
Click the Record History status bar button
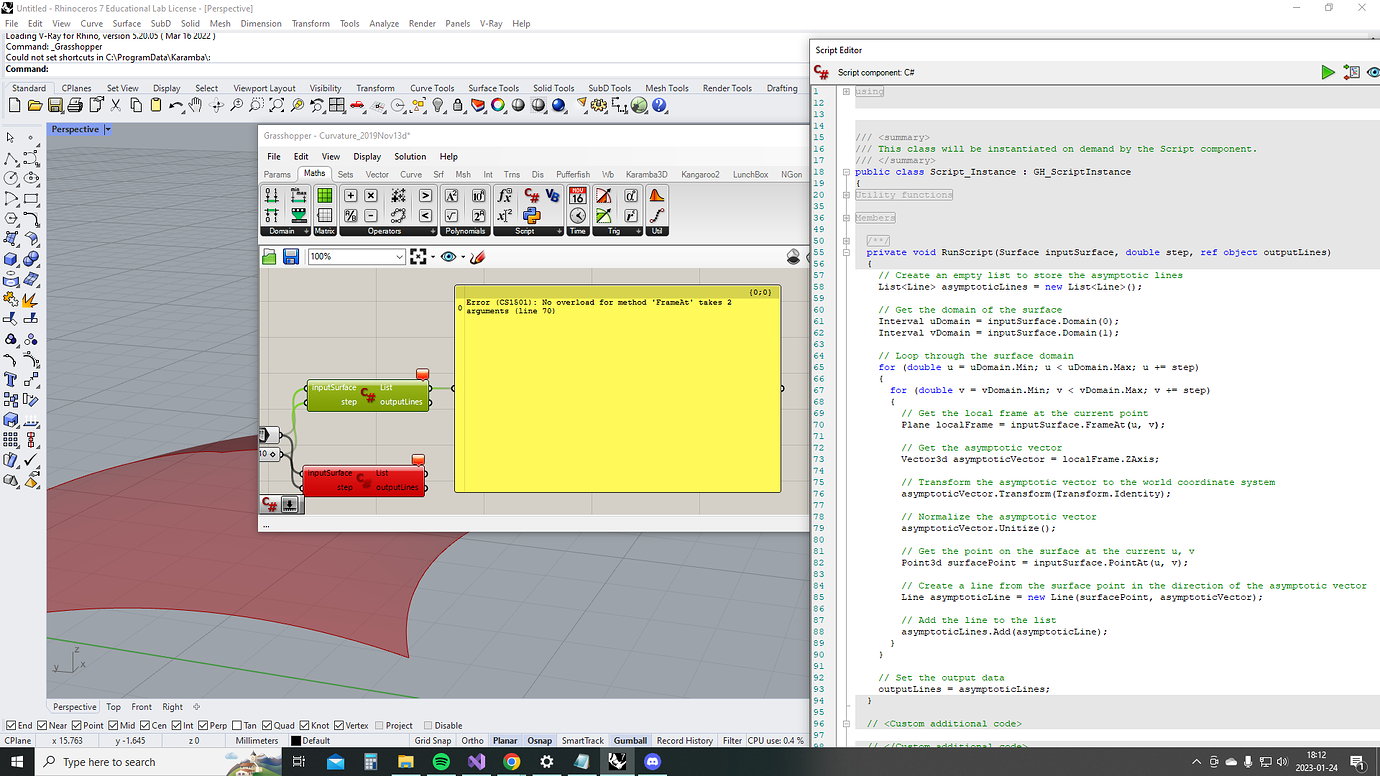(685, 741)
